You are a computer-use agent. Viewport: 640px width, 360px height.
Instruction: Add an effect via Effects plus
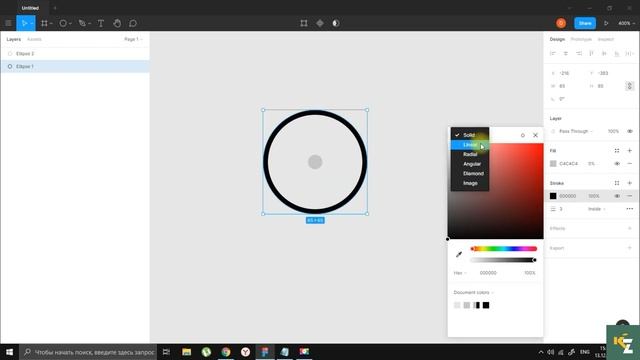629,228
